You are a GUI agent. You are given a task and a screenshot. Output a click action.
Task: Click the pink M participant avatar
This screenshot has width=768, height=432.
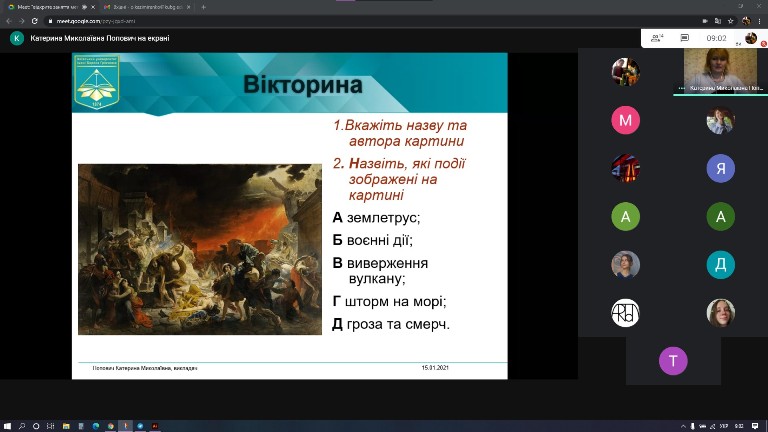[625, 120]
